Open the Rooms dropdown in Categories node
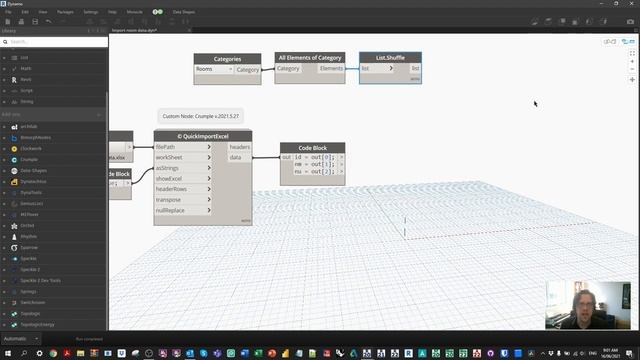 [214, 69]
